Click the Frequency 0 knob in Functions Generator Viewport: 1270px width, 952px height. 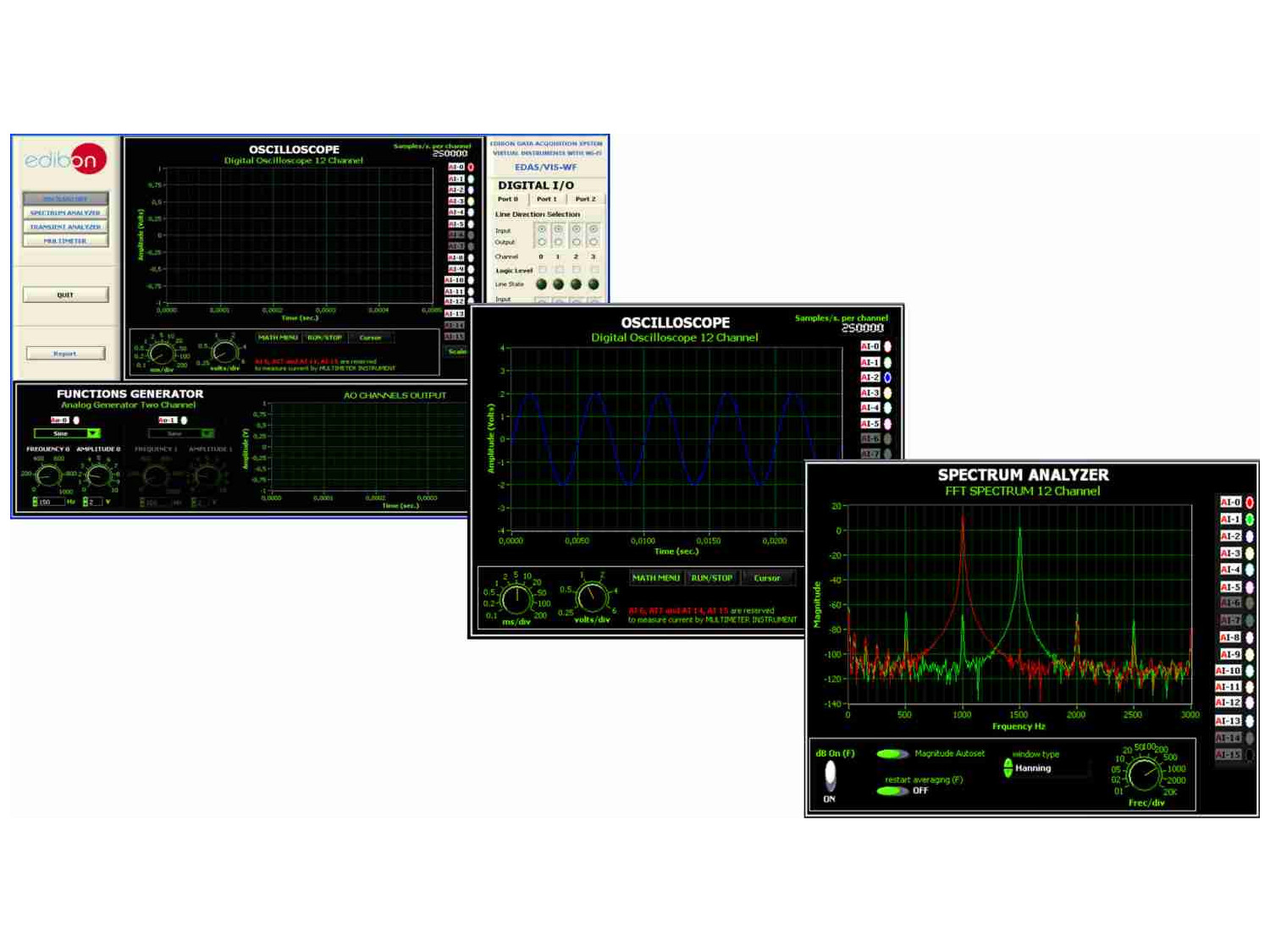coord(48,476)
